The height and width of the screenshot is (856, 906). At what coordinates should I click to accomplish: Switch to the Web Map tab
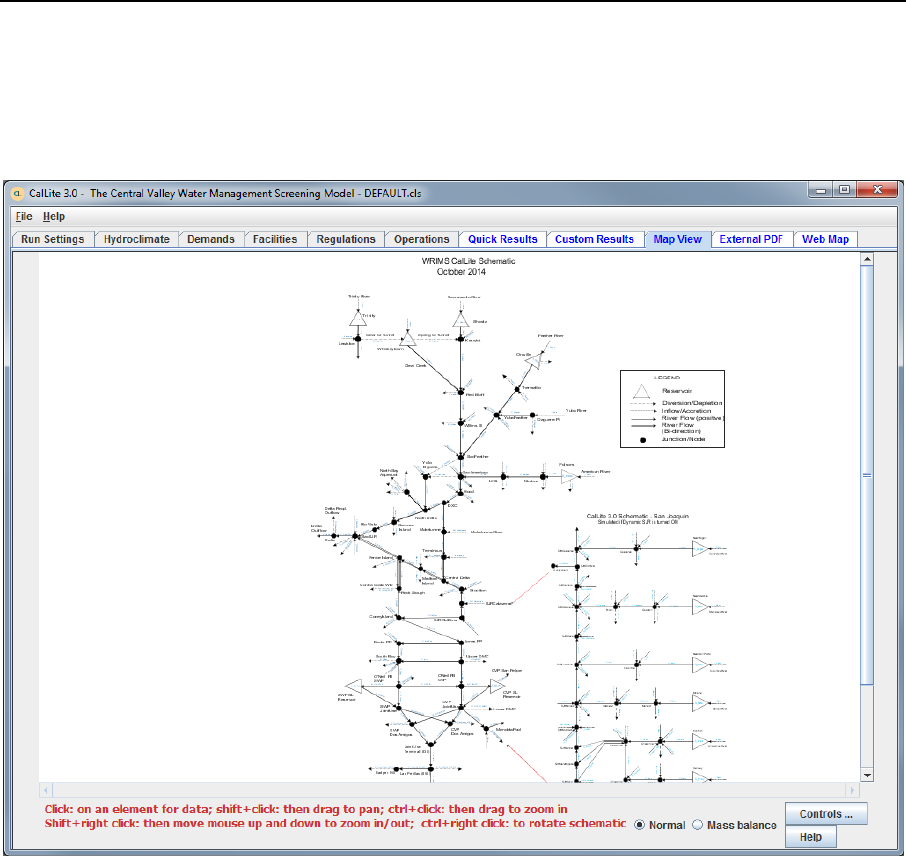826,239
